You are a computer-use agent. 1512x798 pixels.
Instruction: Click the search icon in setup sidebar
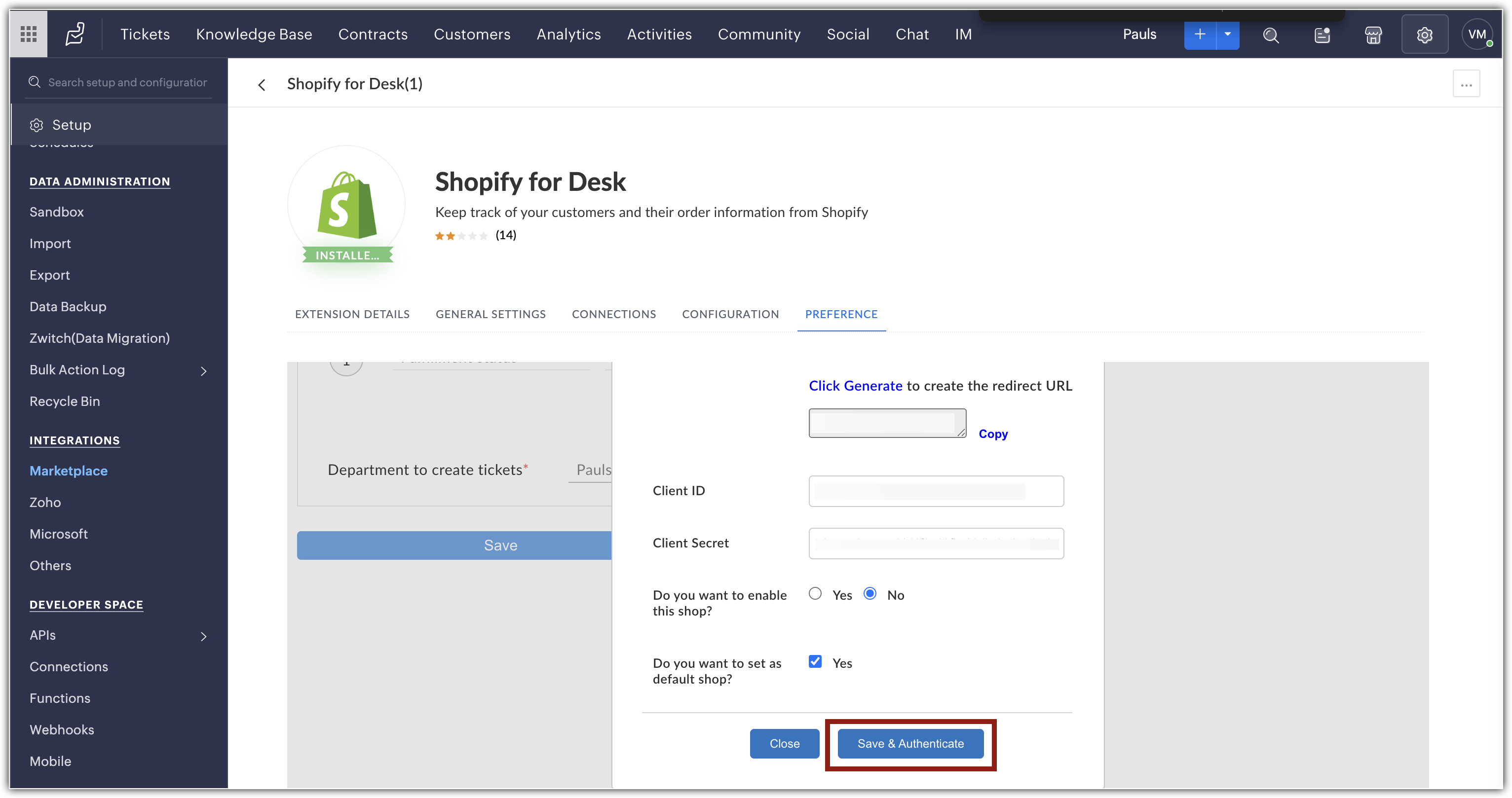click(x=35, y=82)
